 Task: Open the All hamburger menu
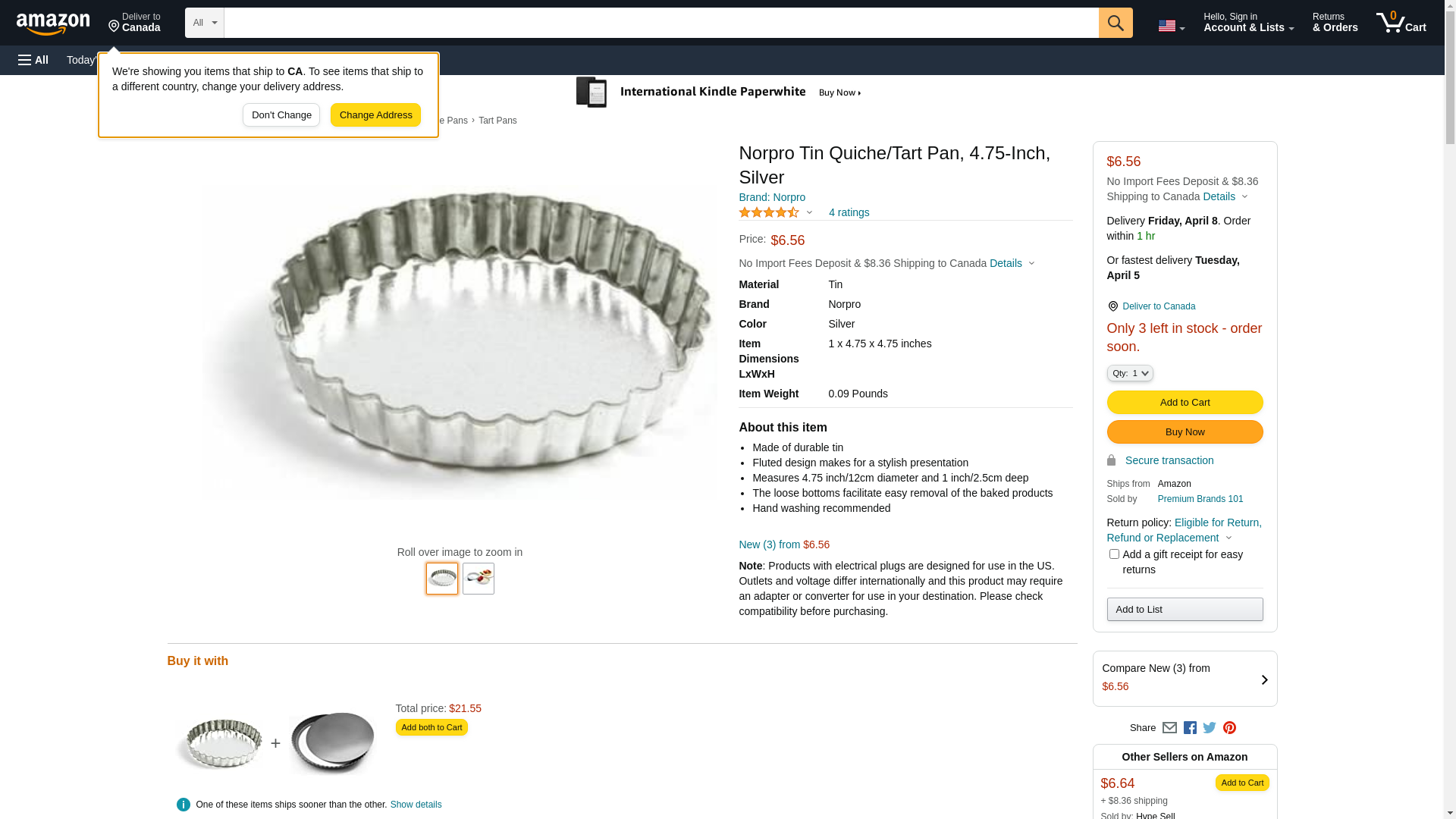33,60
